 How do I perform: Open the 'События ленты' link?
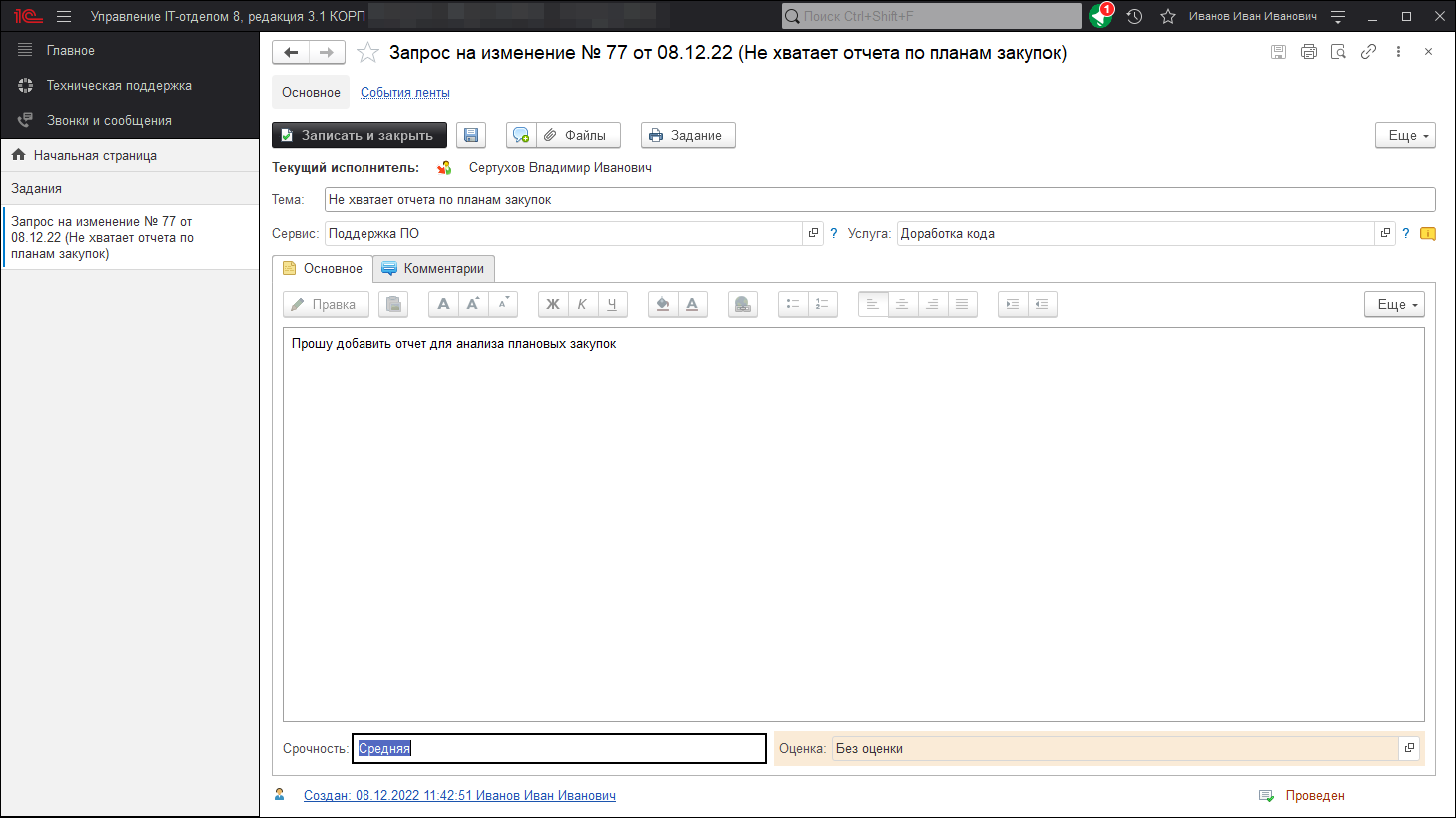(x=405, y=93)
